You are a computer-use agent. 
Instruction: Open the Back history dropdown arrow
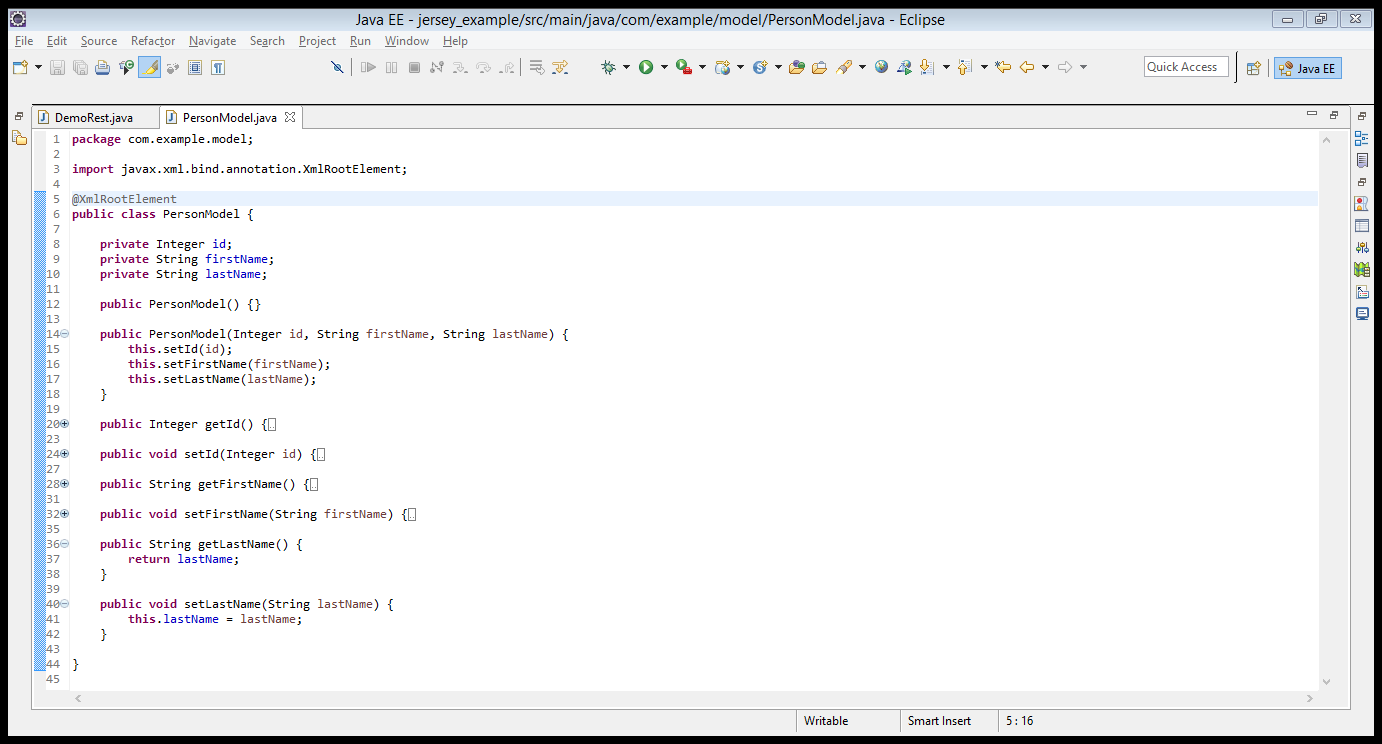(1045, 67)
